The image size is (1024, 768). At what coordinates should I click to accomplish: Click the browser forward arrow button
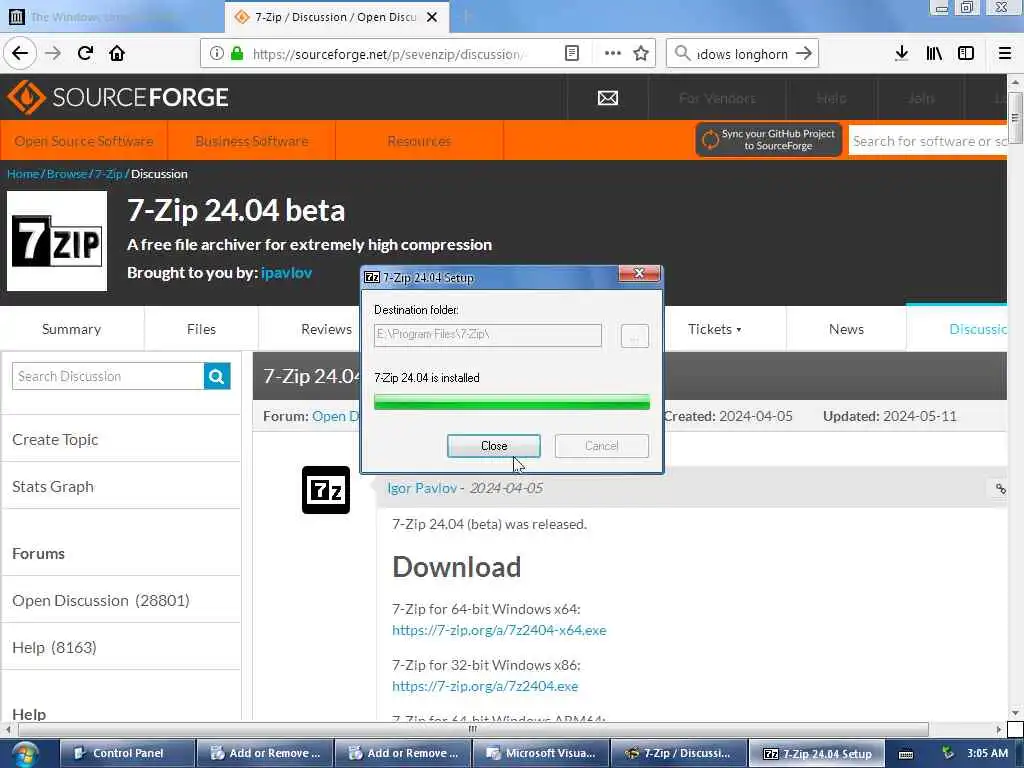53,54
